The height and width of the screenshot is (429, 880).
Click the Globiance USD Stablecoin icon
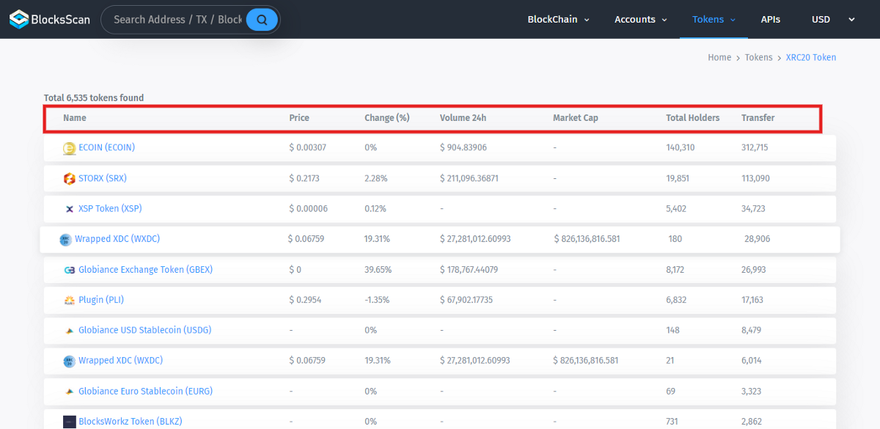[69, 331]
